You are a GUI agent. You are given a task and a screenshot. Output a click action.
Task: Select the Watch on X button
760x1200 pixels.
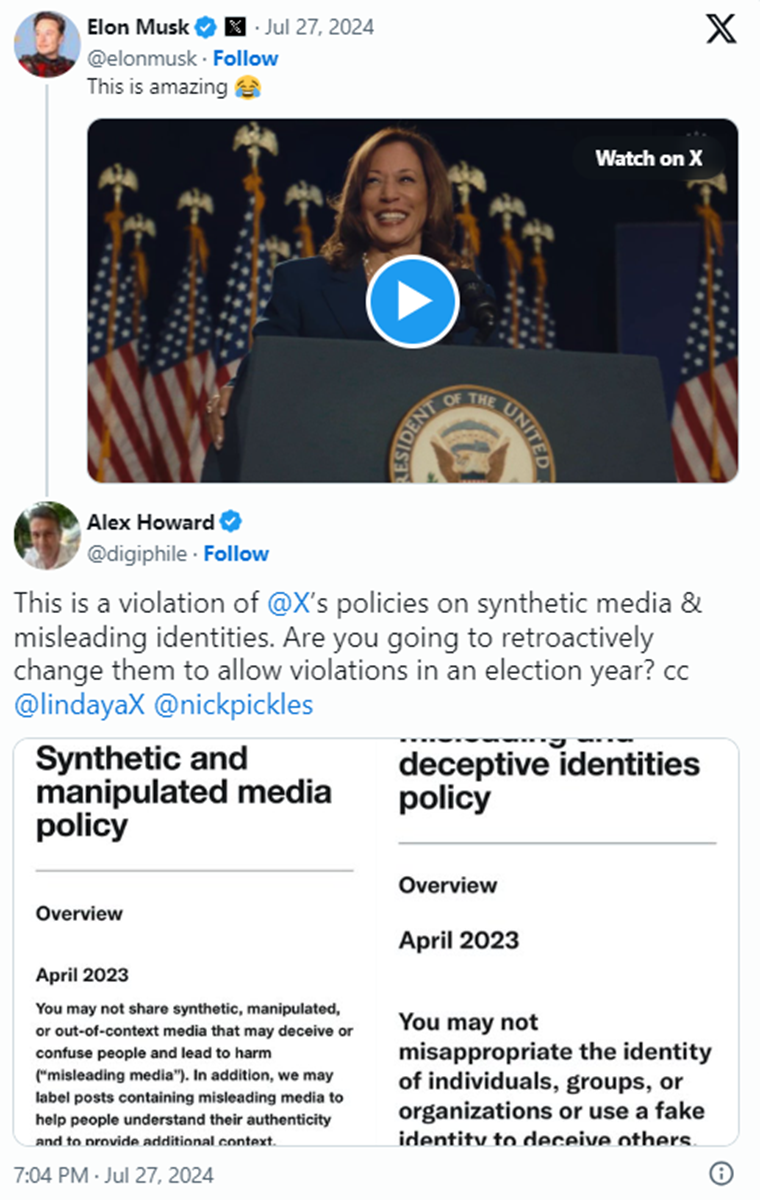(649, 157)
